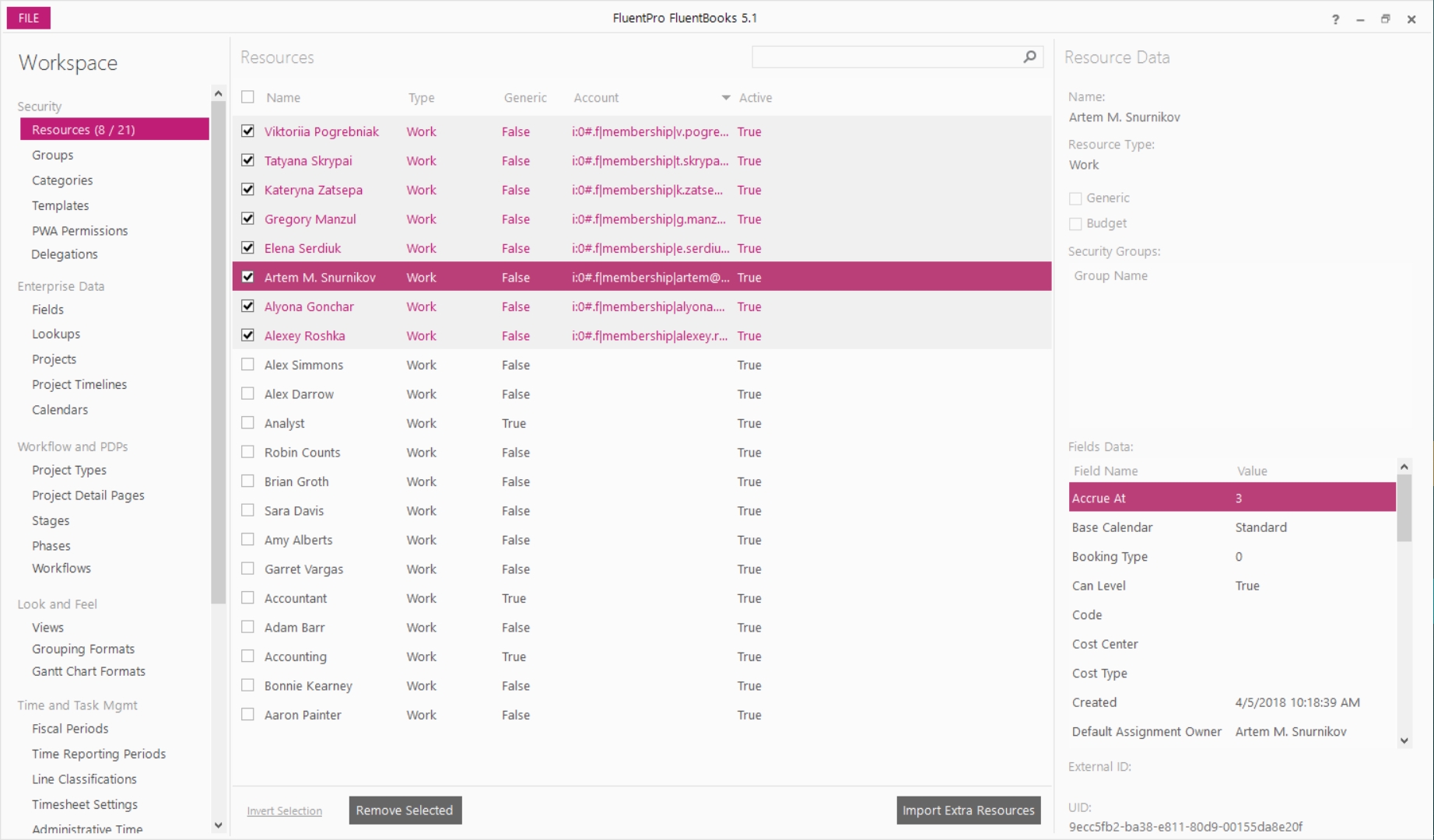Open Timesheet Settings
1434x840 pixels.
(x=85, y=804)
